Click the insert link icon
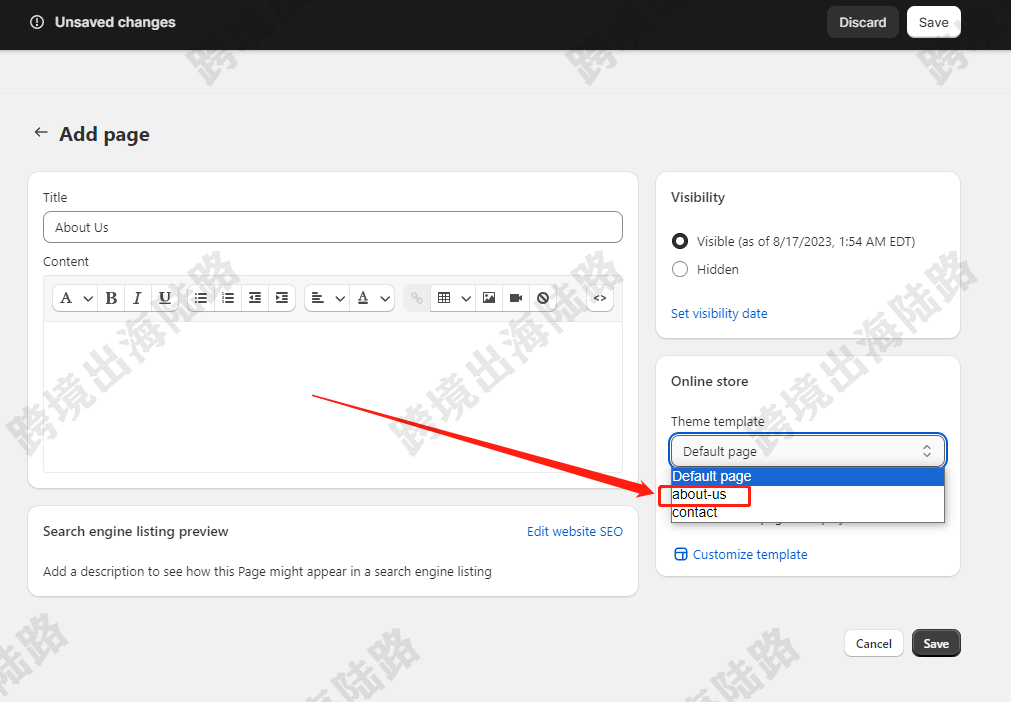This screenshot has width=1011, height=702. tap(417, 298)
